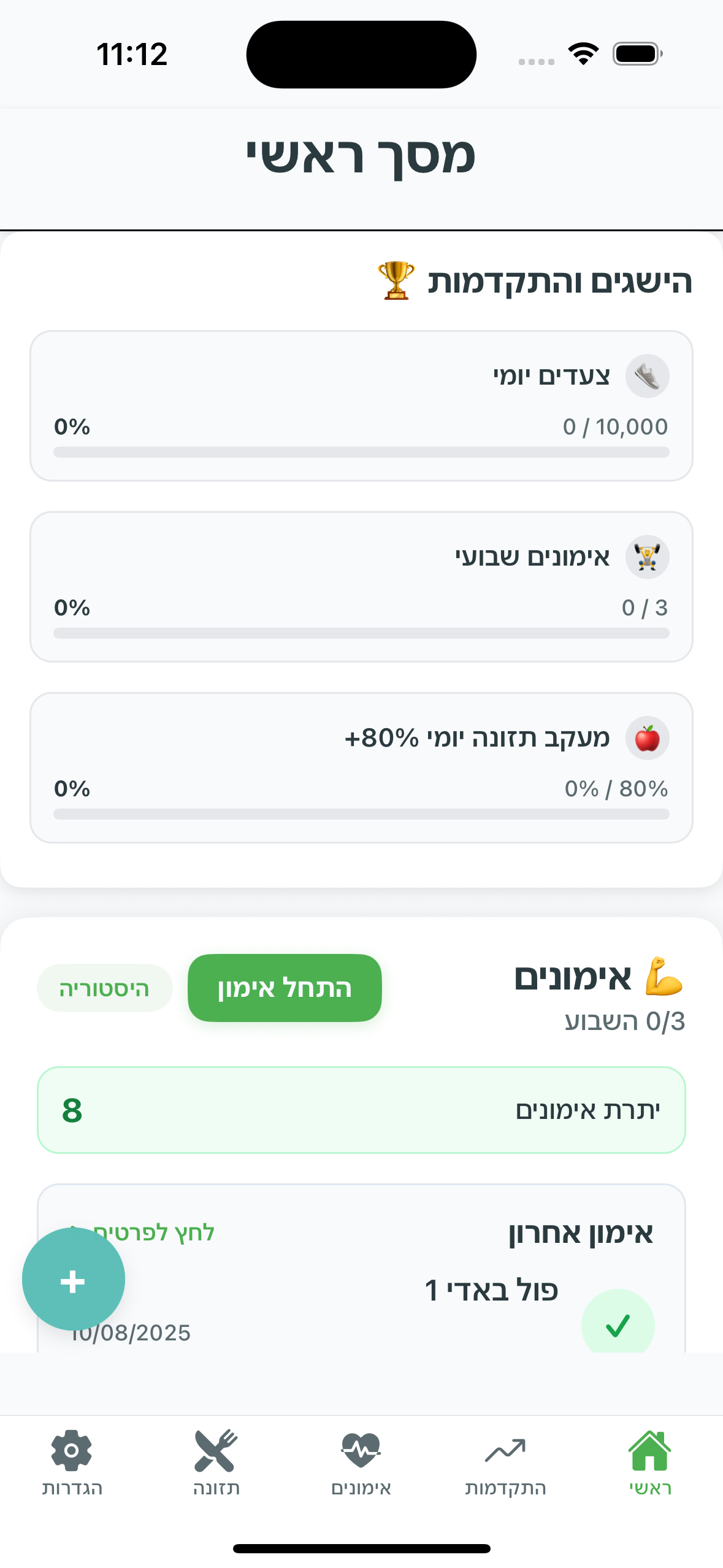Tap the trophy achievements icon
This screenshot has height=1568, width=723.
[x=396, y=280]
